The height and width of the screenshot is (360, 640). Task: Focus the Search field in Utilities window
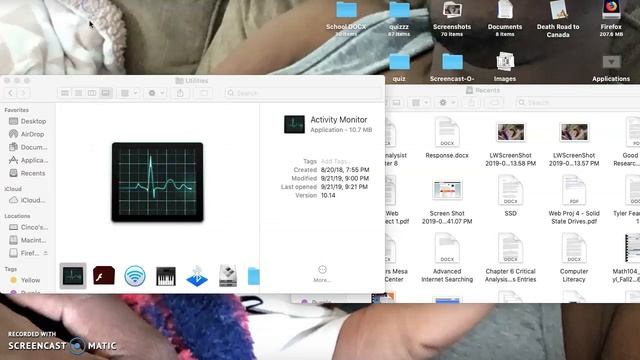tap(303, 93)
